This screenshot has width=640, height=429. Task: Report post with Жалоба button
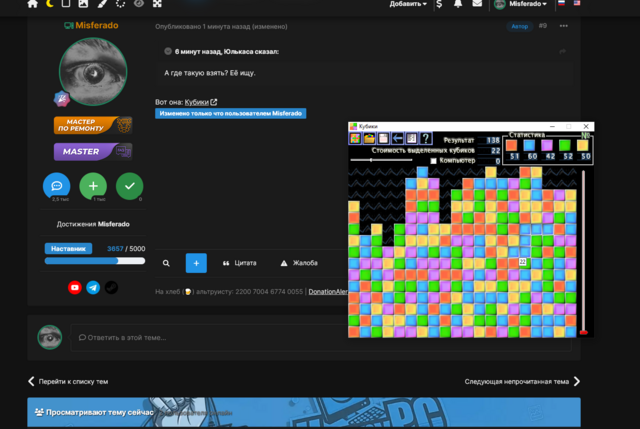point(299,263)
